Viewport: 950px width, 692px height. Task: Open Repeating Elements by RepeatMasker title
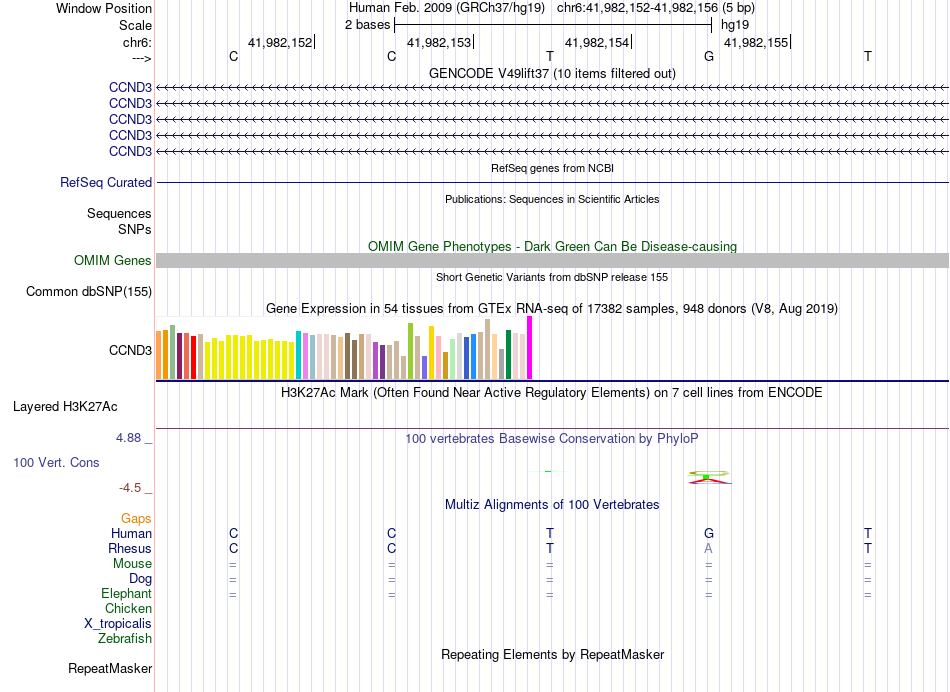[x=552, y=654]
